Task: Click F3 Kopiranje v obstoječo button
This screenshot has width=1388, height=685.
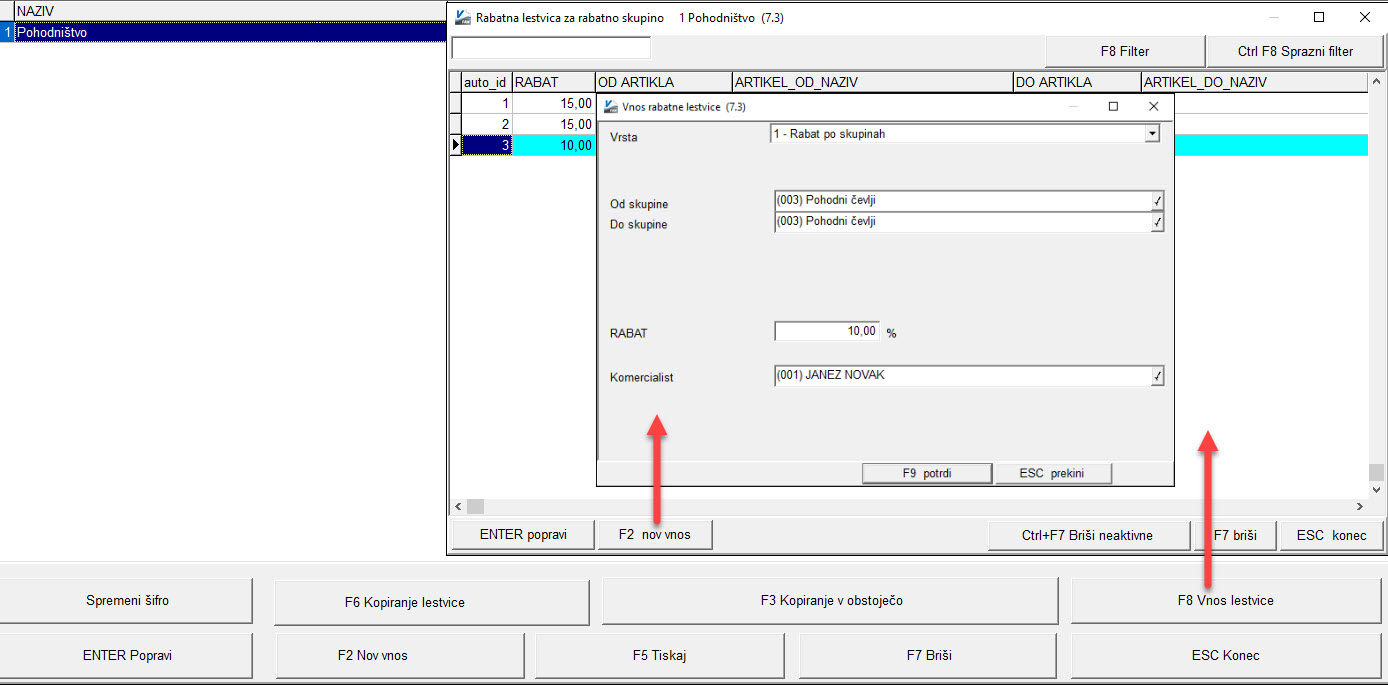Action: click(831, 601)
